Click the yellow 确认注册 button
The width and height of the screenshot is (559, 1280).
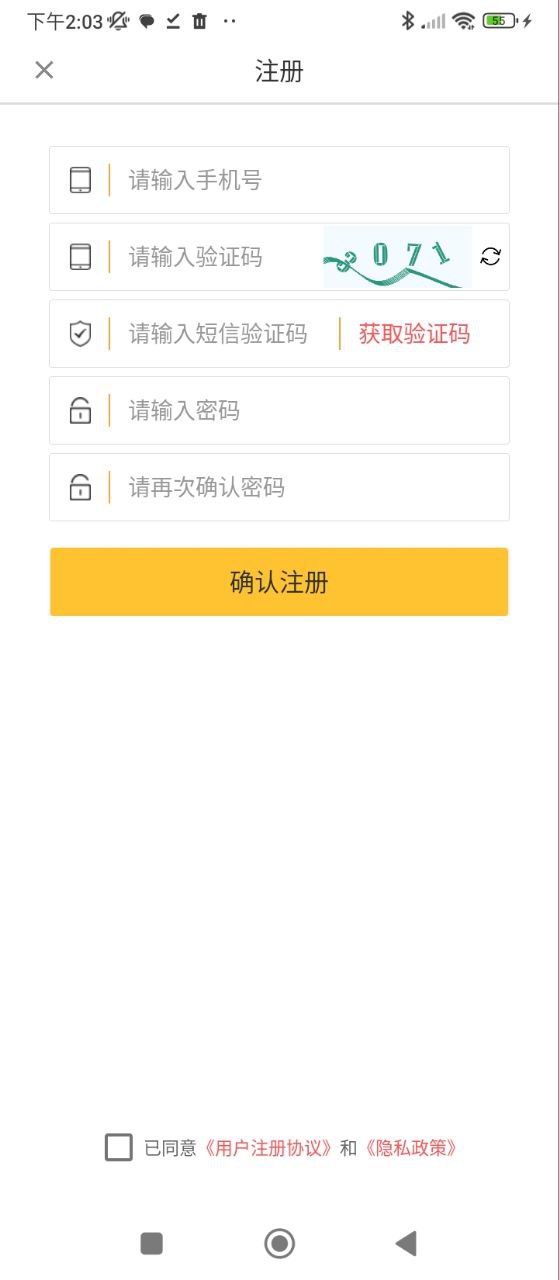point(279,582)
